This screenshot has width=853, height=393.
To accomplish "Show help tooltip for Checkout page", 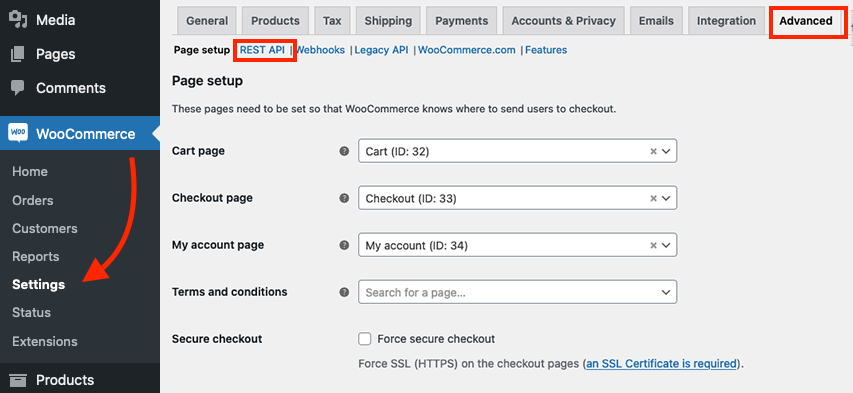I will click(344, 198).
